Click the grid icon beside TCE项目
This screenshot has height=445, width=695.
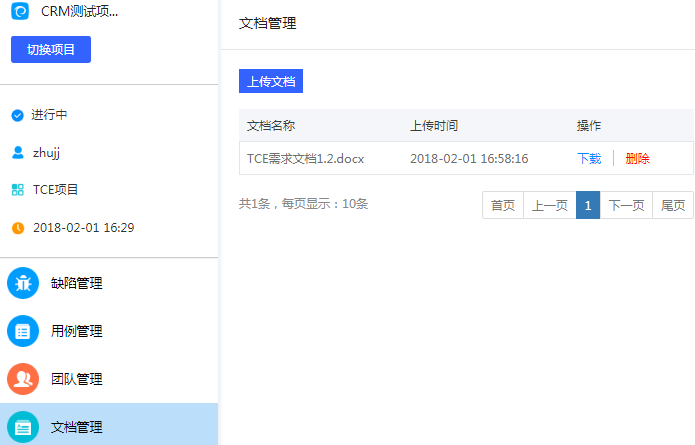point(17,189)
